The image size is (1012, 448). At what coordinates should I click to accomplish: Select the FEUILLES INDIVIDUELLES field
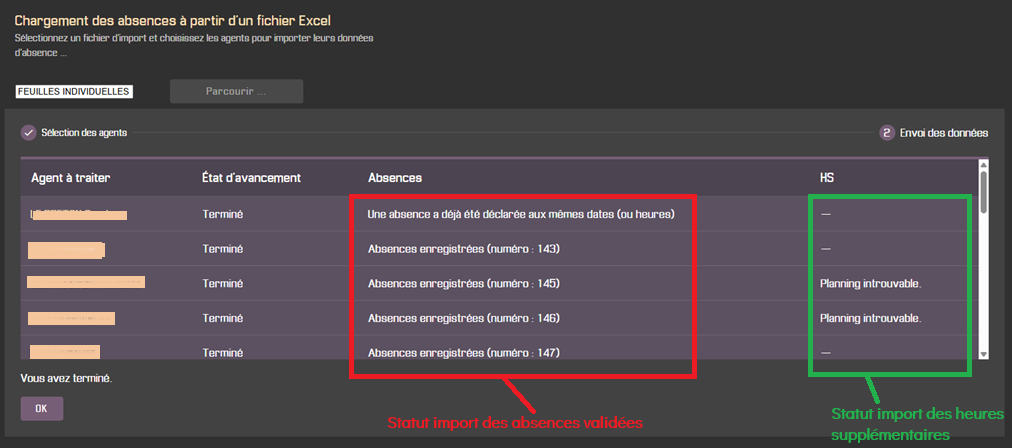74,92
